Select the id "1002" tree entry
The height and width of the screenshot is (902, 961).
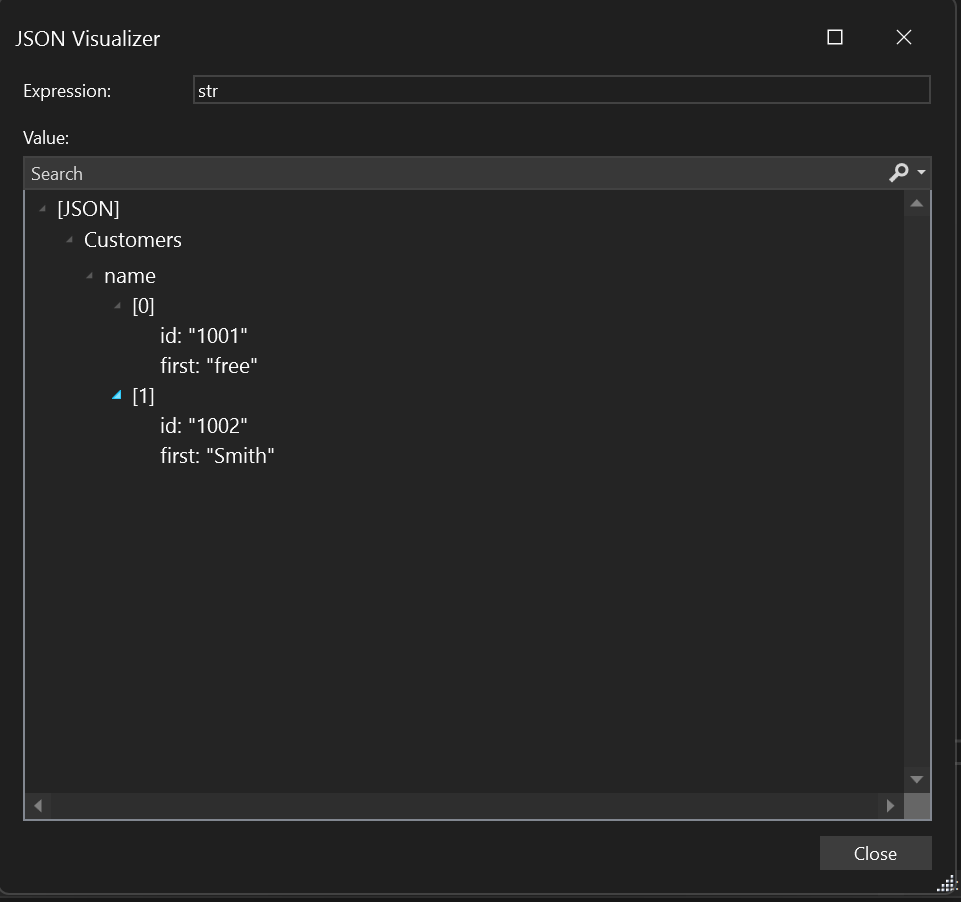[206, 426]
